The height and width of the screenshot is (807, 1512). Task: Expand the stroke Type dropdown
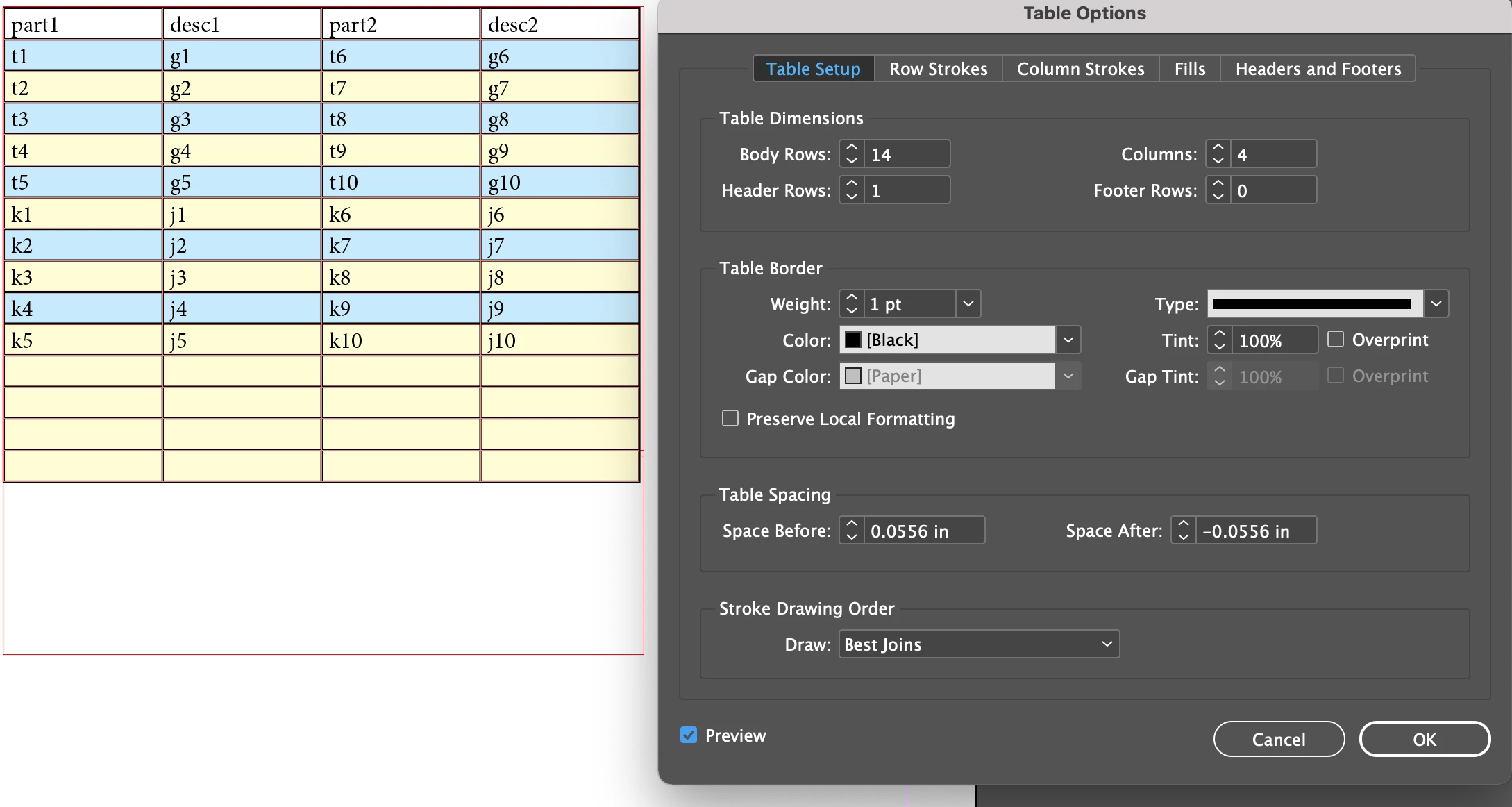pos(1436,304)
